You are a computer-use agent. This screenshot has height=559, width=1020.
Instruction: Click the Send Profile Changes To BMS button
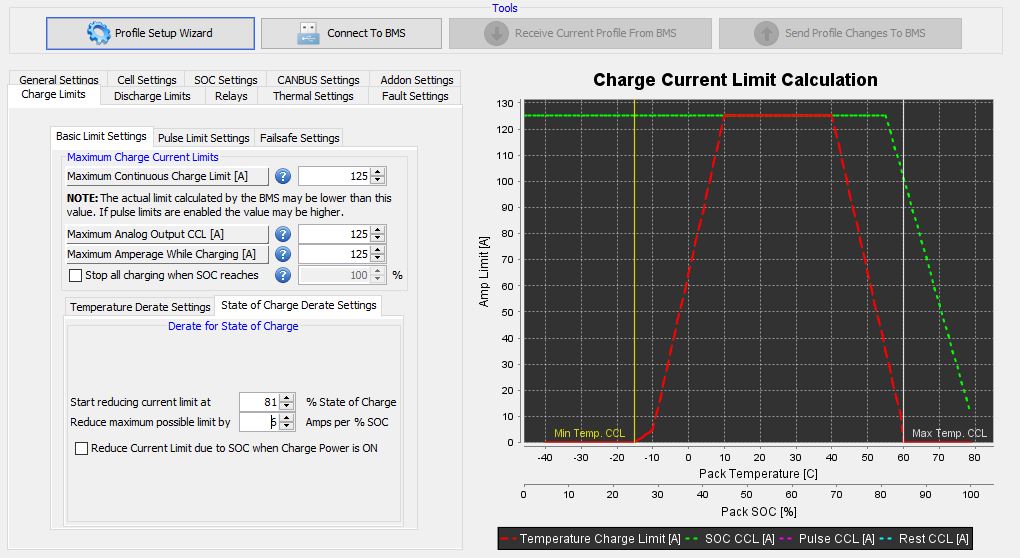840,33
